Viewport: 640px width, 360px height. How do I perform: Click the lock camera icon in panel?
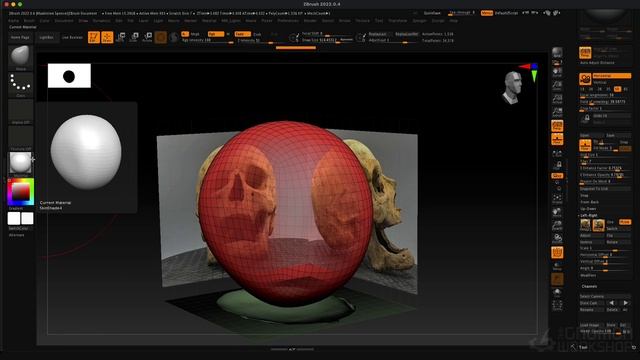point(585,118)
